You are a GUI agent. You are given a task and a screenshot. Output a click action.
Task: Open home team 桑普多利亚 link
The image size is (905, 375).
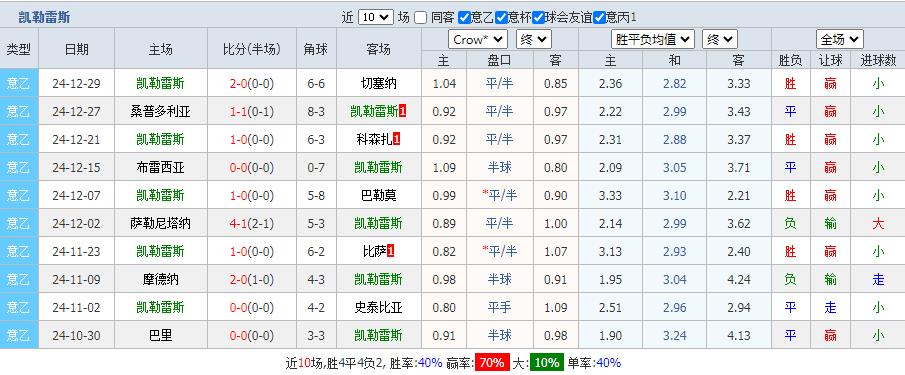[x=160, y=111]
